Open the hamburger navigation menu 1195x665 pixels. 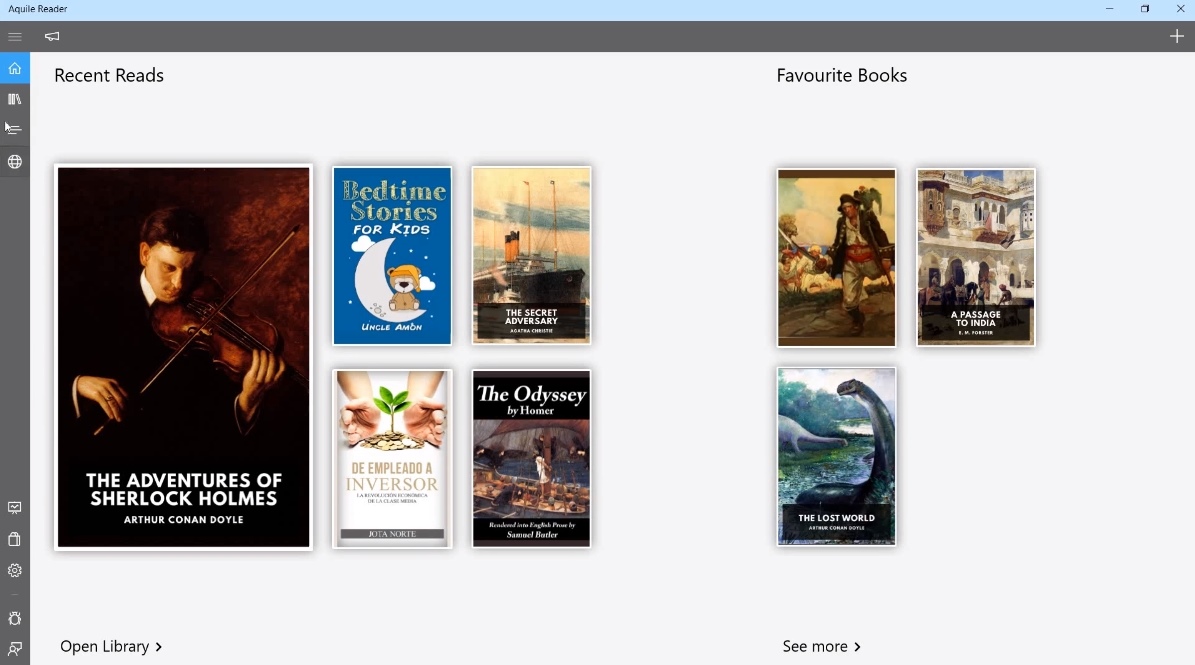15,36
